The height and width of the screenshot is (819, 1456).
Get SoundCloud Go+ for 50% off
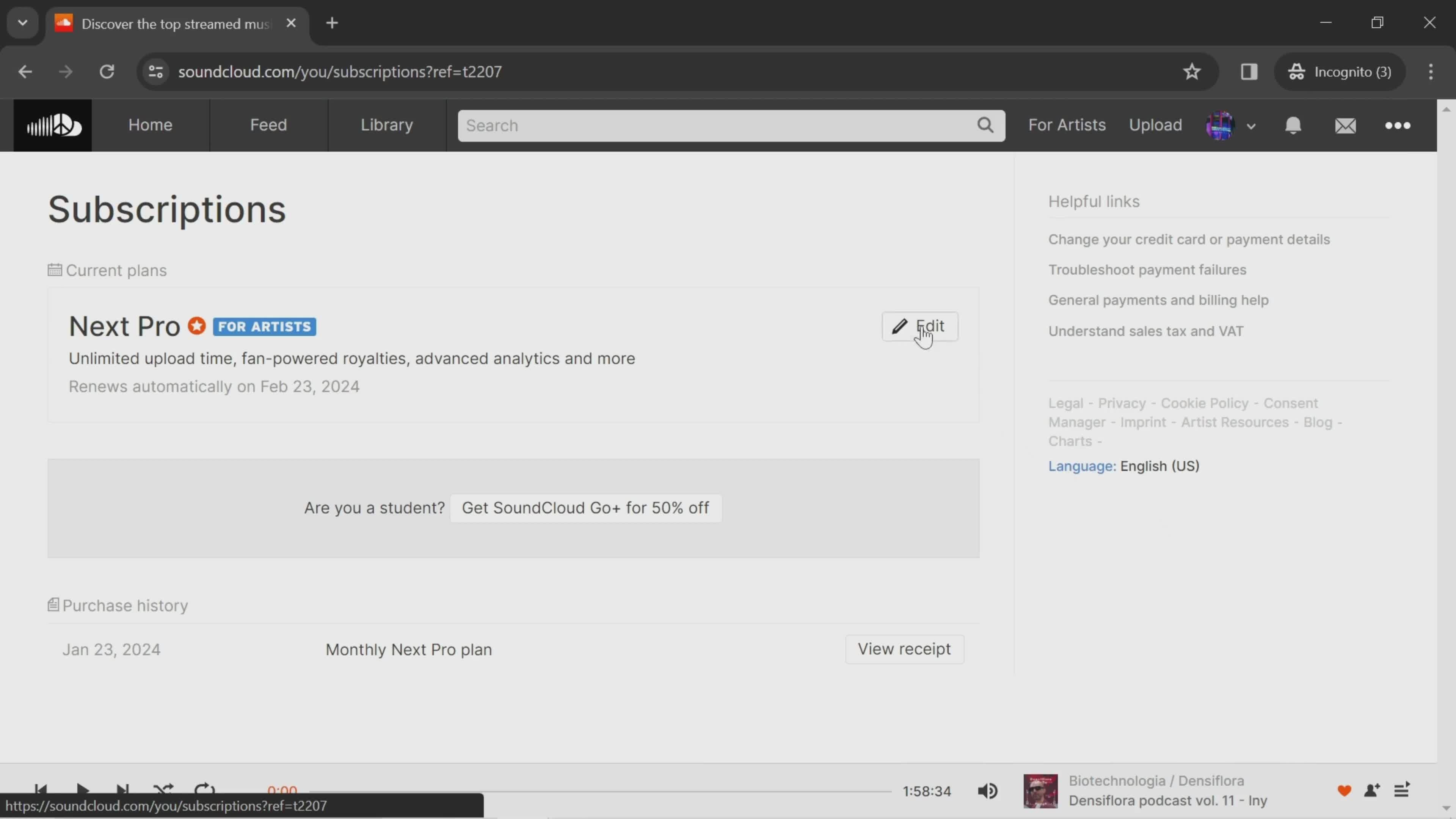[x=585, y=508]
